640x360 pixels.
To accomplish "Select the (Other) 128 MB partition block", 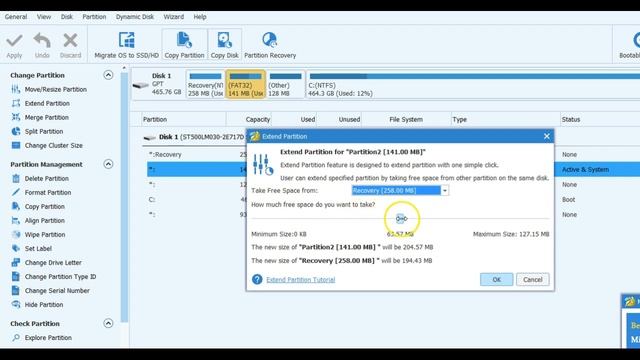I will (x=285, y=84).
